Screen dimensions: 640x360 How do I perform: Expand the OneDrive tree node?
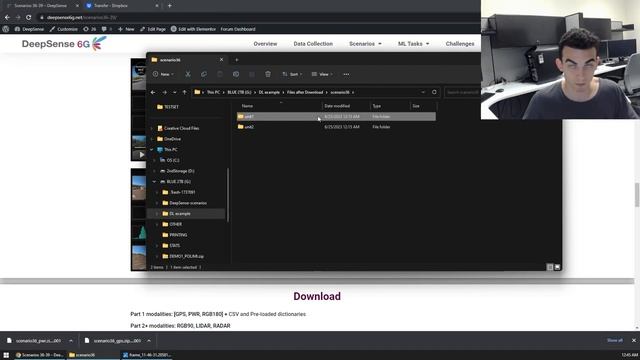(x=152, y=139)
